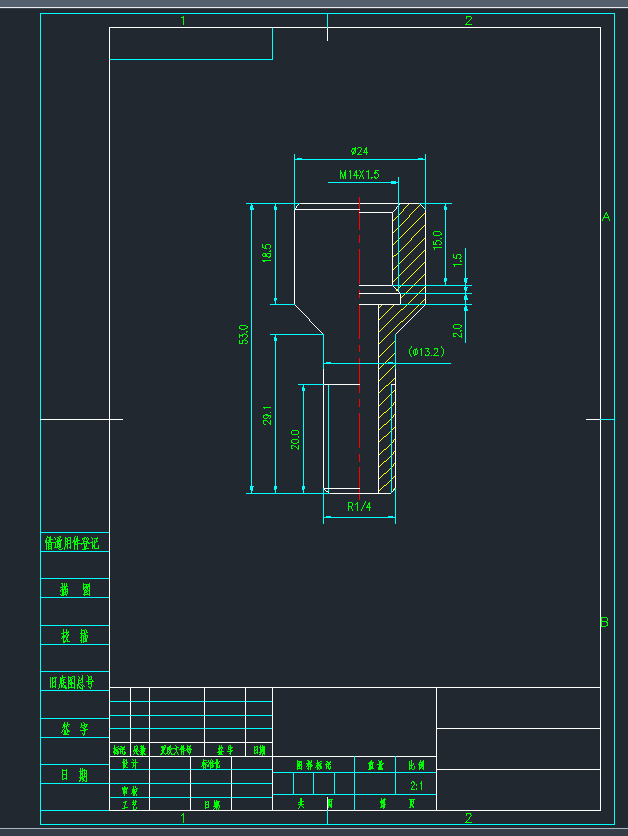The image size is (628, 836).
Task: Select the 29.1 vertical dimension text
Action: pyautogui.click(x=267, y=415)
